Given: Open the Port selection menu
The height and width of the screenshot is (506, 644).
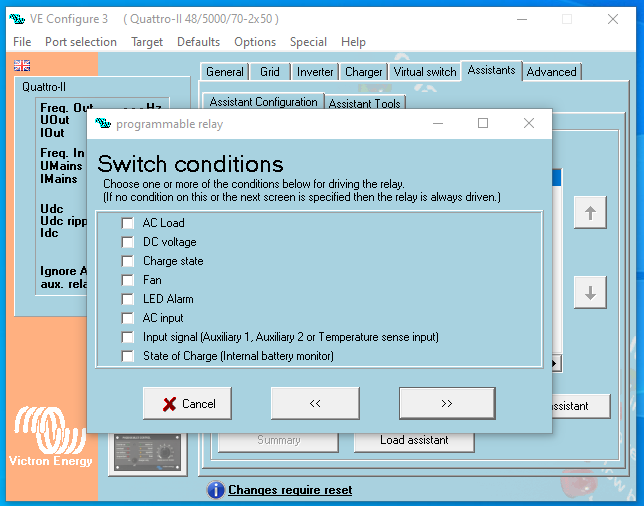Looking at the screenshot, I should click(x=81, y=42).
